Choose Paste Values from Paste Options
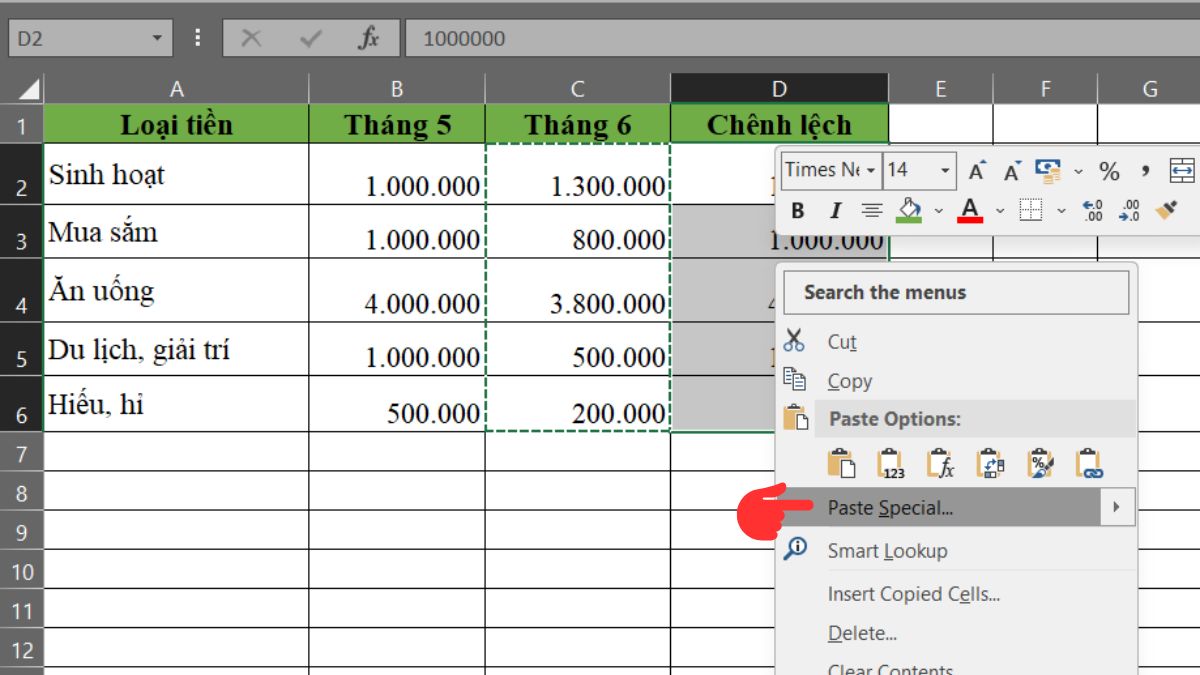 click(x=891, y=463)
